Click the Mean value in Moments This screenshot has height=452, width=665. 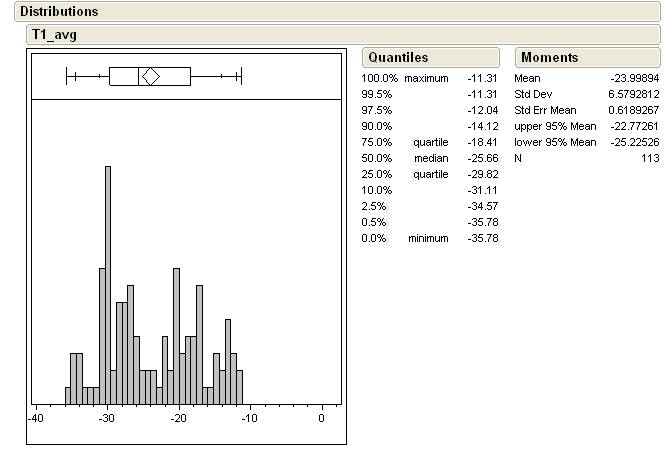coord(634,78)
